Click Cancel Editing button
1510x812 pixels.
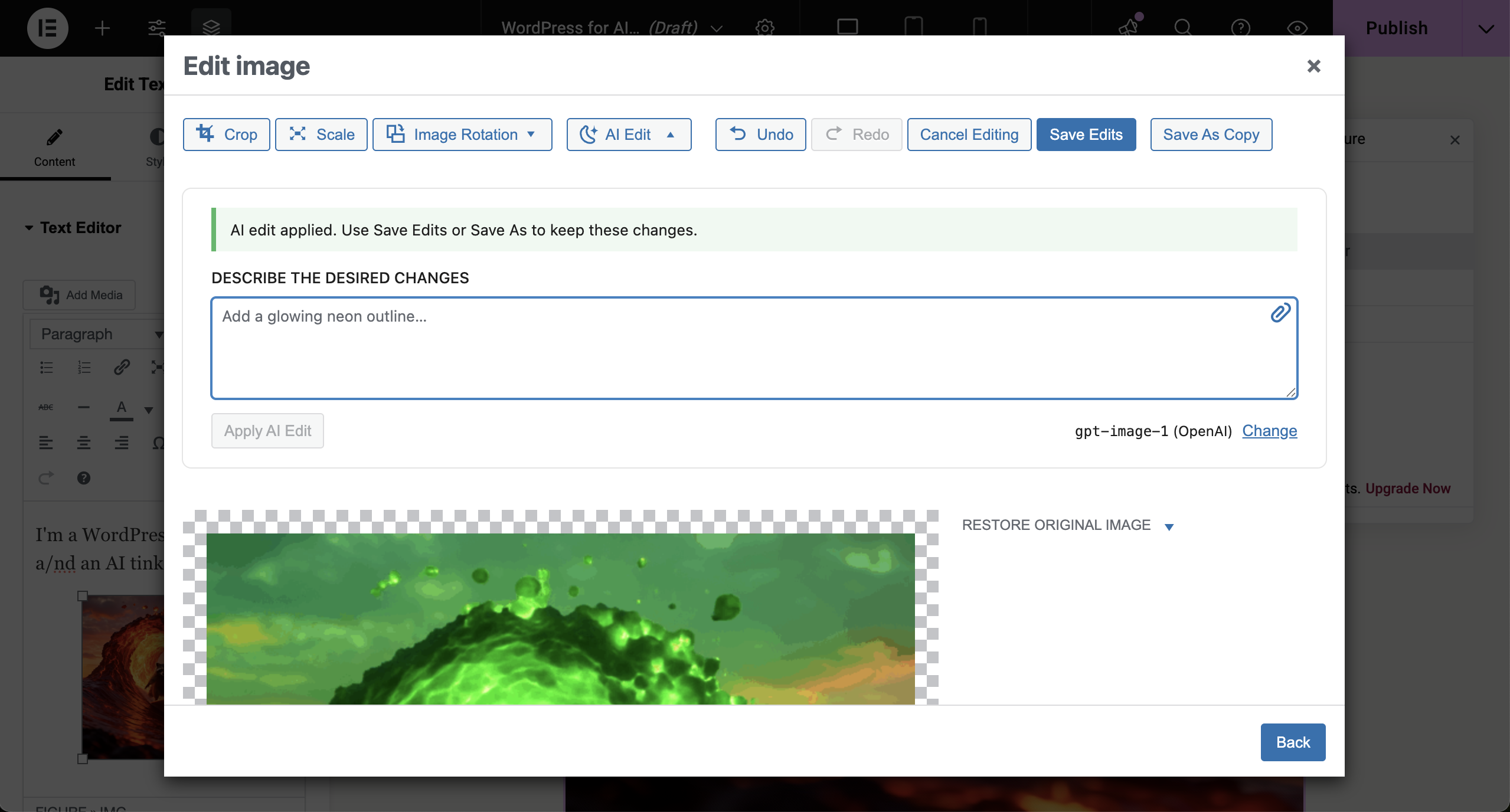[969, 135]
